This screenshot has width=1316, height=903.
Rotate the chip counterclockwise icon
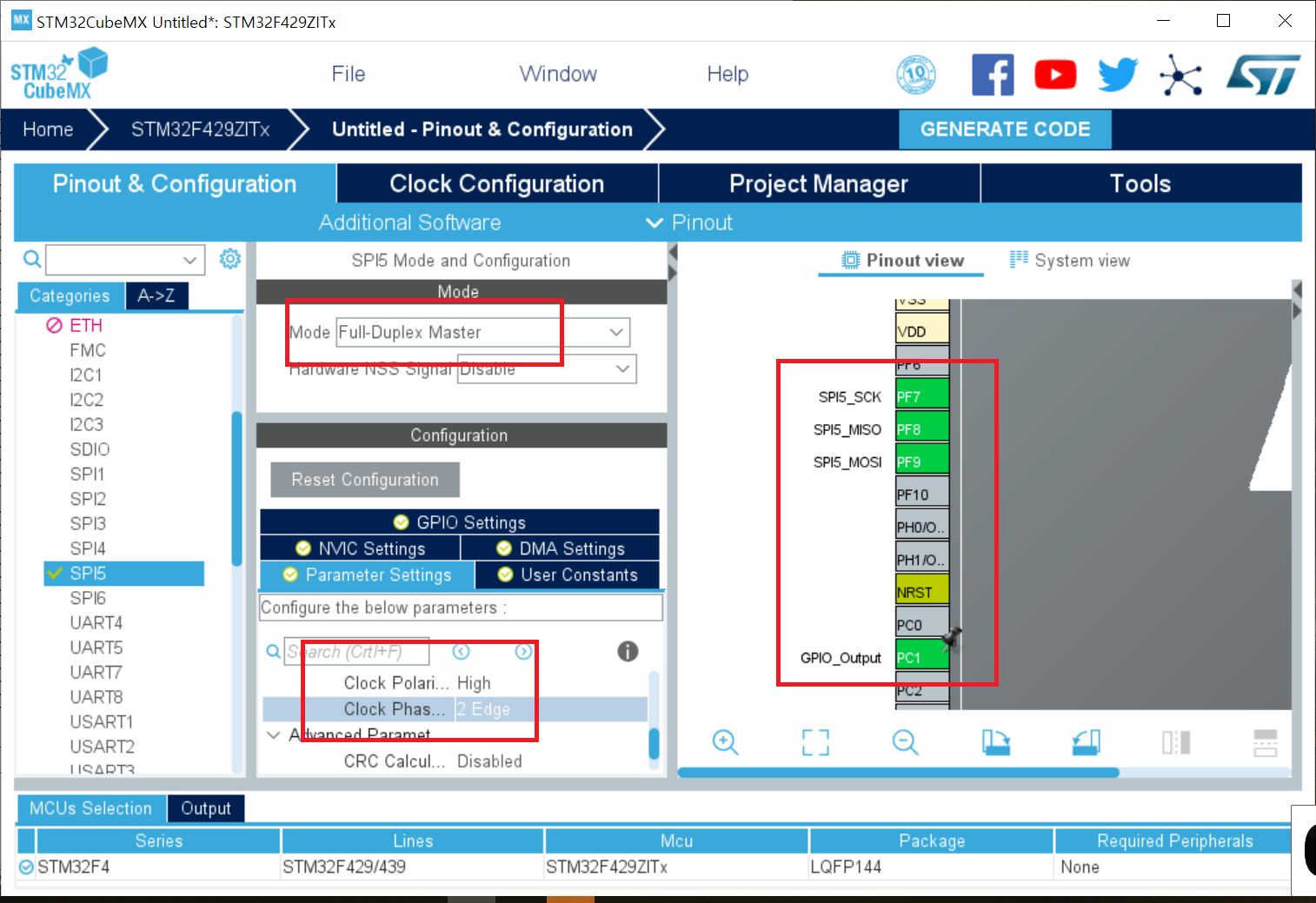coord(1086,742)
